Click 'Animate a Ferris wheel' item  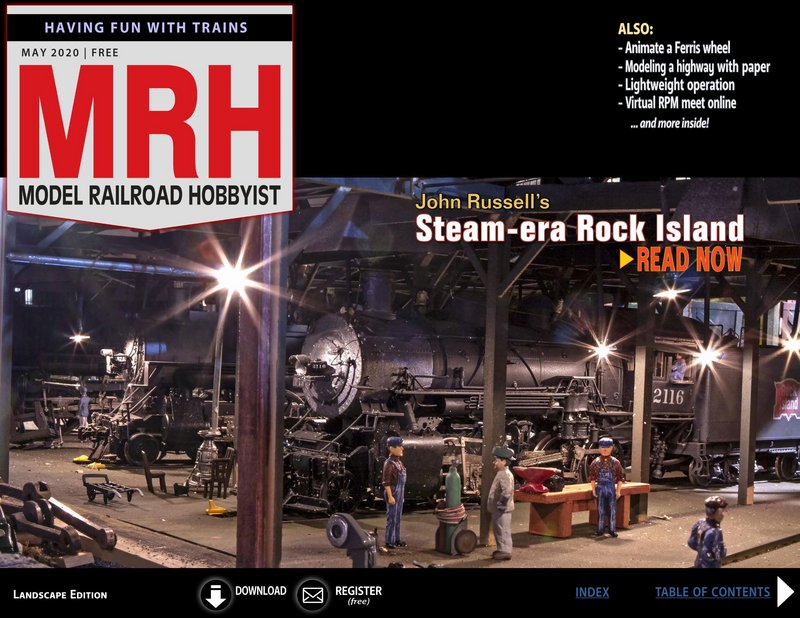tap(674, 48)
